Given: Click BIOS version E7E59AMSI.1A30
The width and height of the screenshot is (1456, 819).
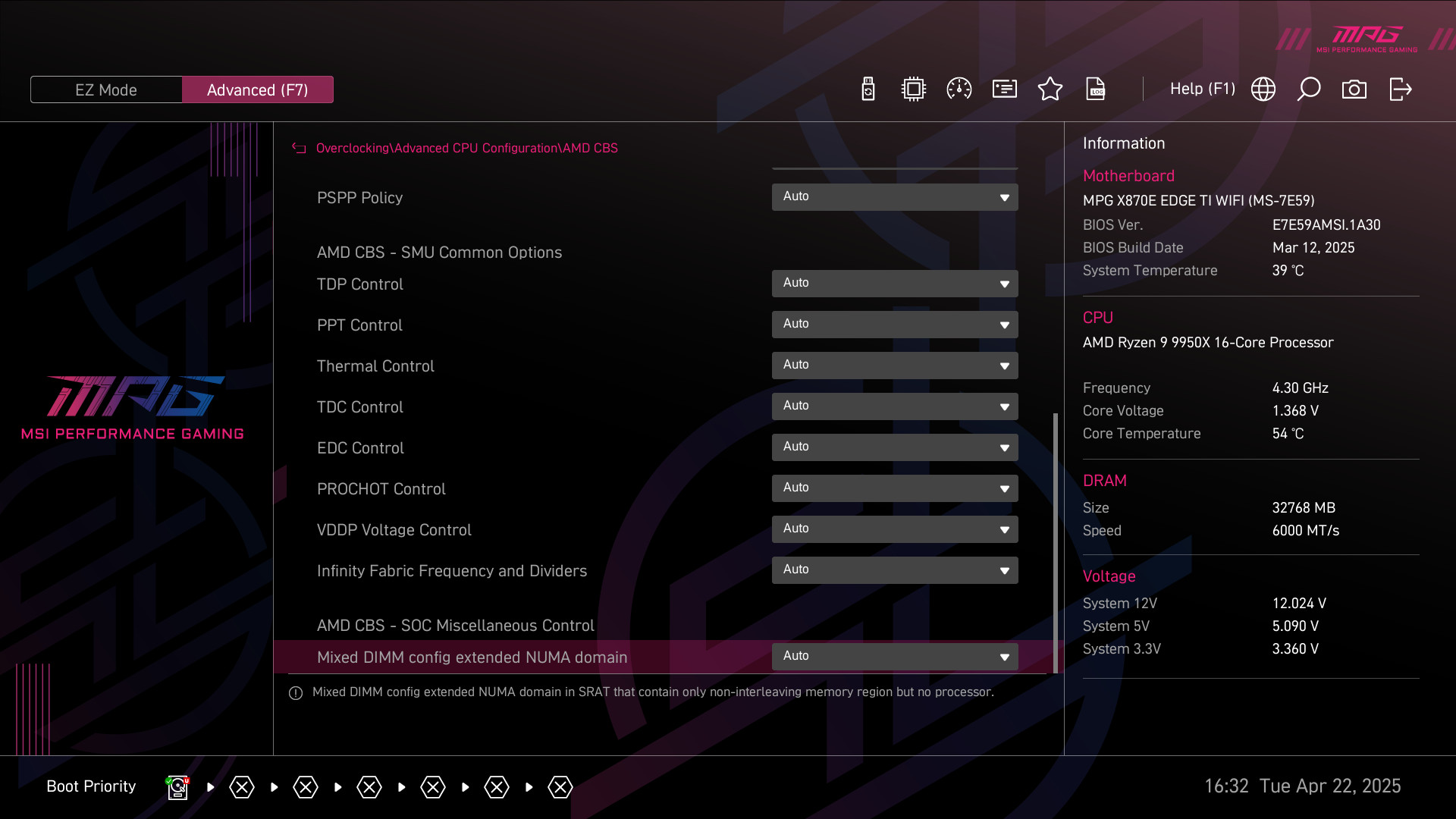Looking at the screenshot, I should [x=1326, y=225].
